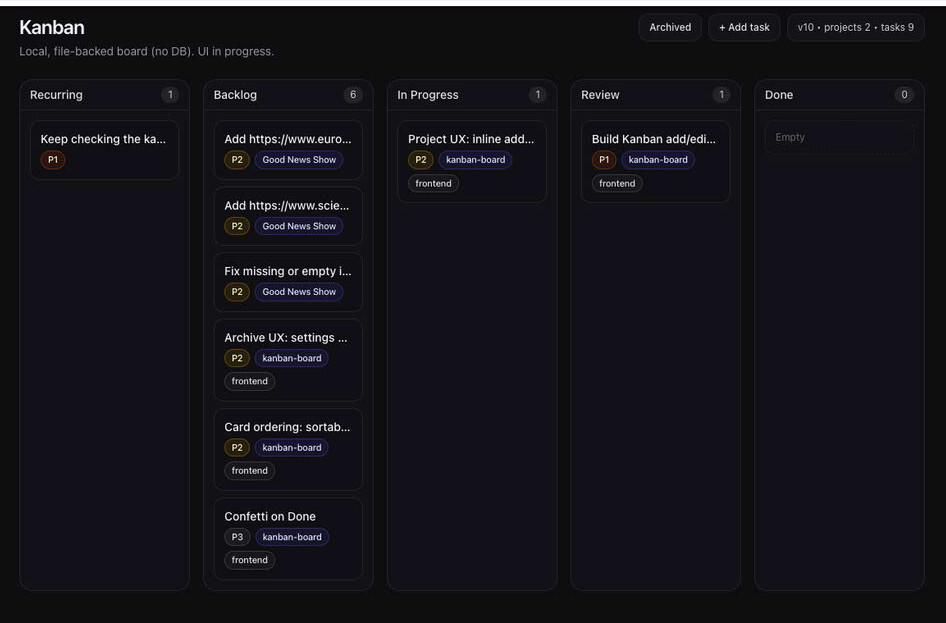Image resolution: width=946 pixels, height=623 pixels.
Task: Select the P3 priority badge on Confetti card
Action: click(237, 537)
